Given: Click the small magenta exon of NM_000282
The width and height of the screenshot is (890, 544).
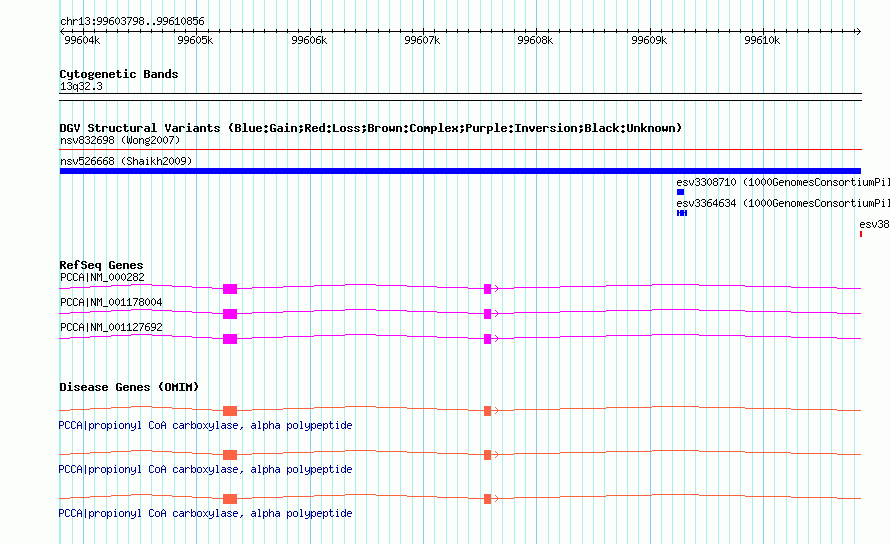Looking at the screenshot, I should 488,289.
